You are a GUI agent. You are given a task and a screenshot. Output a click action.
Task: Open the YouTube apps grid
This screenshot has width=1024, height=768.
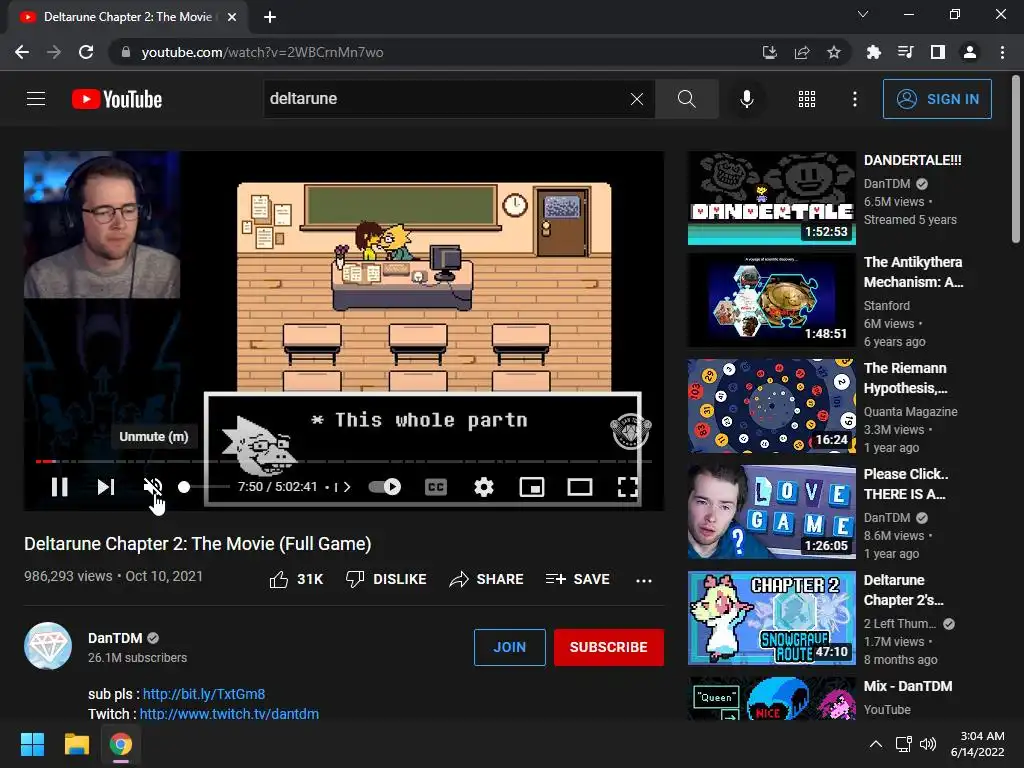coord(807,99)
